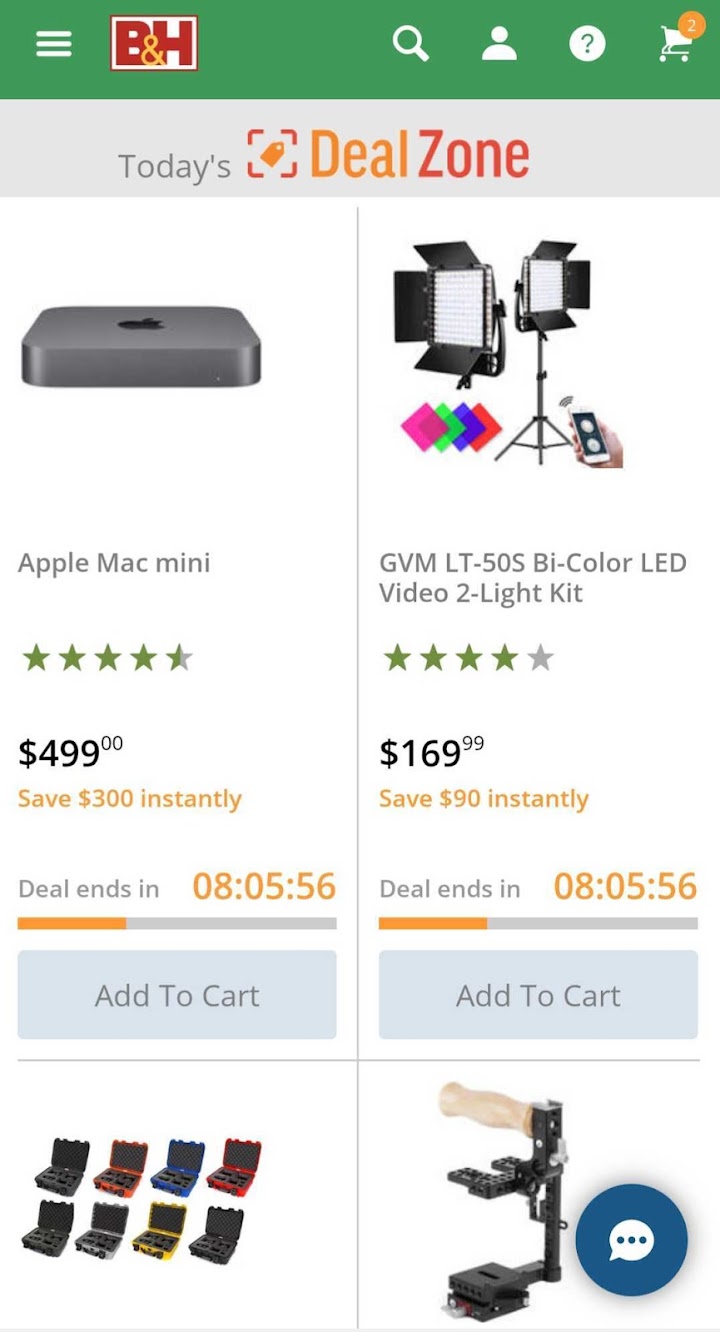Click the Deal Zone tag icon
Screen dimensions: 720x1332
(x=272, y=154)
